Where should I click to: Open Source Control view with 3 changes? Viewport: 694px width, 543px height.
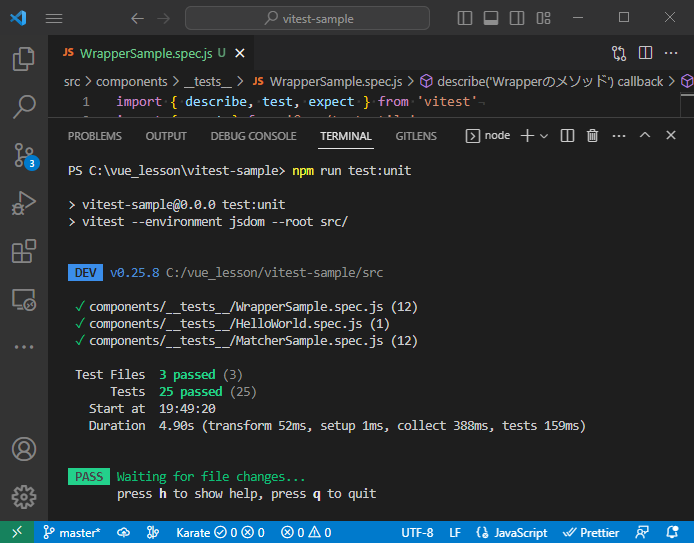pyautogui.click(x=25, y=155)
